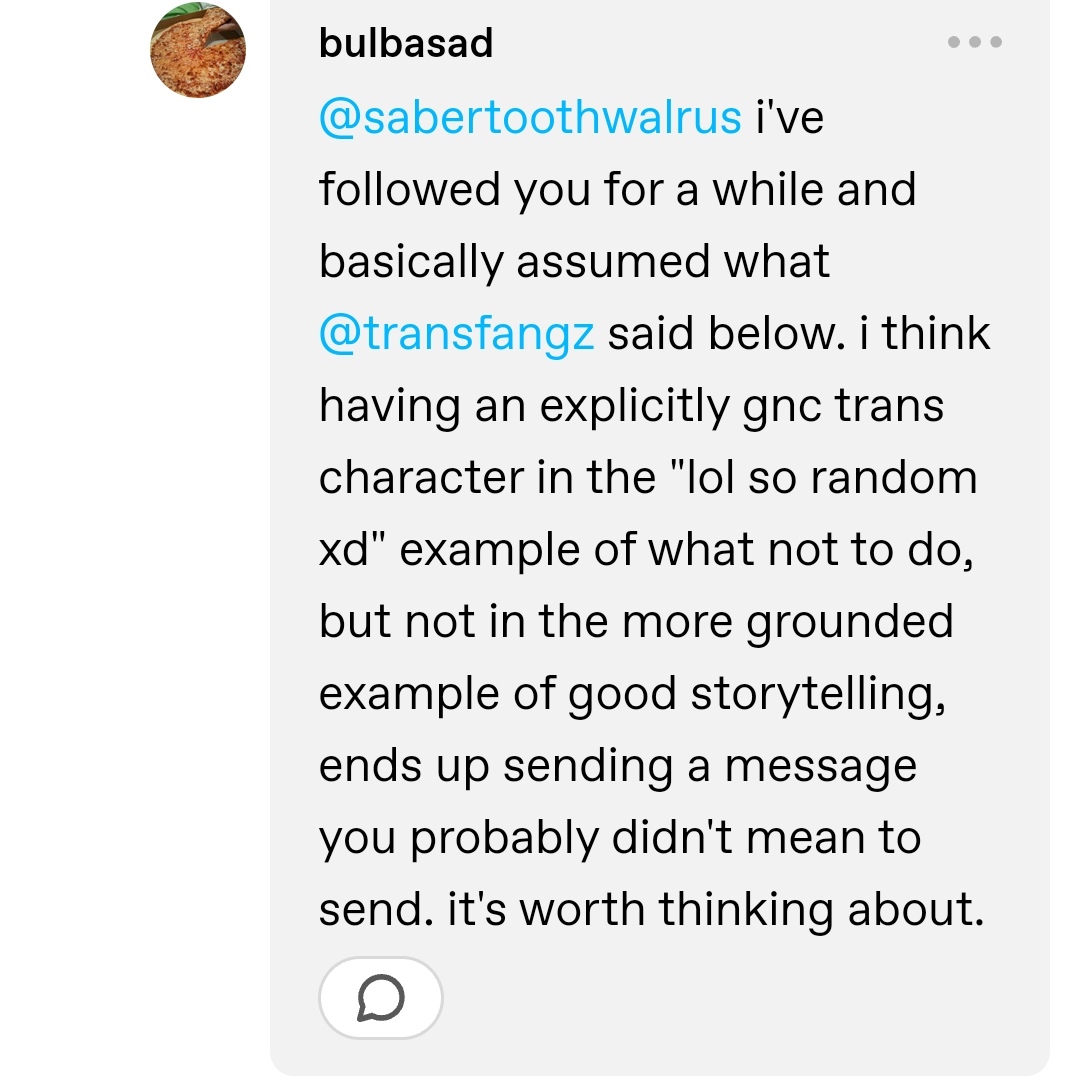Click the line "having an explicitly gnc trans"
Viewport: 1080px width, 1091px height.
pos(631,406)
